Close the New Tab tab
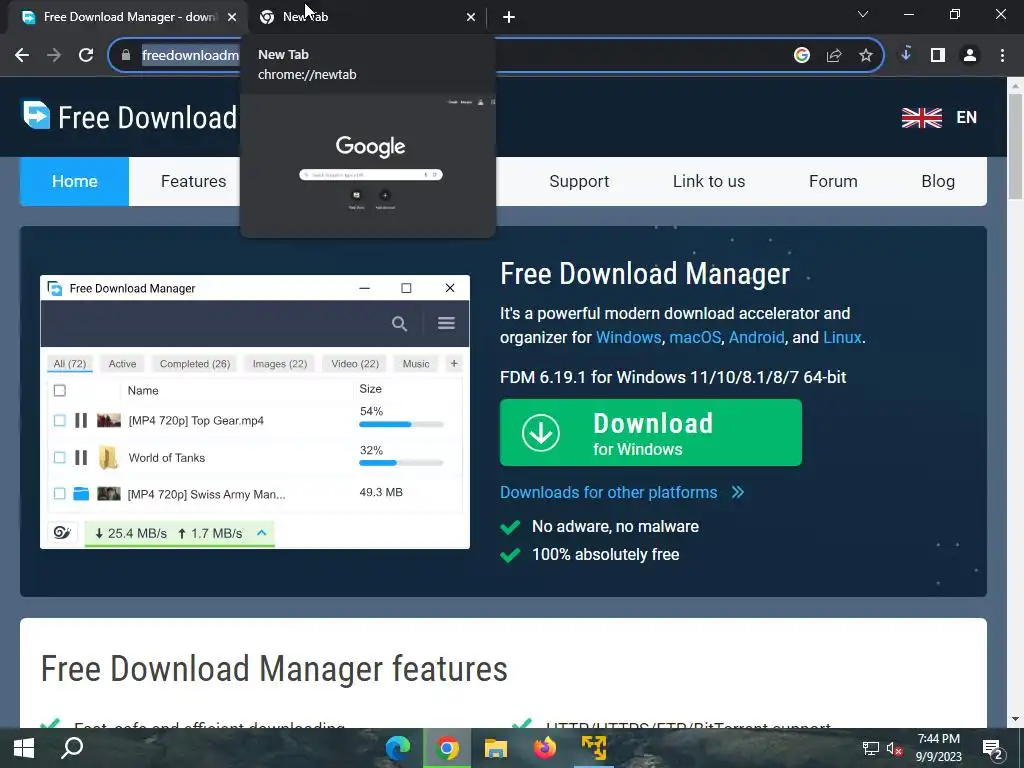The height and width of the screenshot is (768, 1024). [471, 17]
